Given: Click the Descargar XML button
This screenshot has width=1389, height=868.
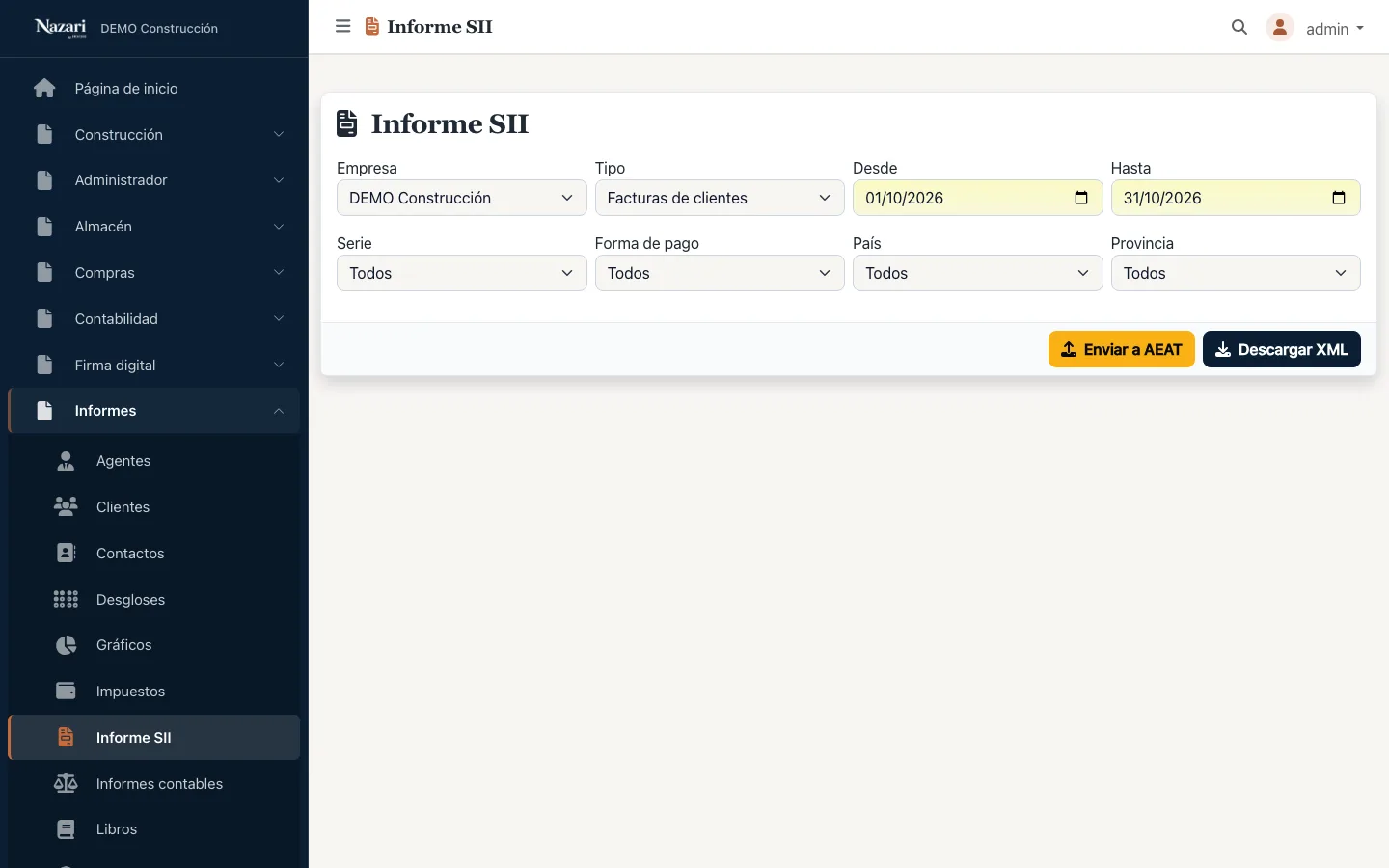Looking at the screenshot, I should pyautogui.click(x=1282, y=349).
